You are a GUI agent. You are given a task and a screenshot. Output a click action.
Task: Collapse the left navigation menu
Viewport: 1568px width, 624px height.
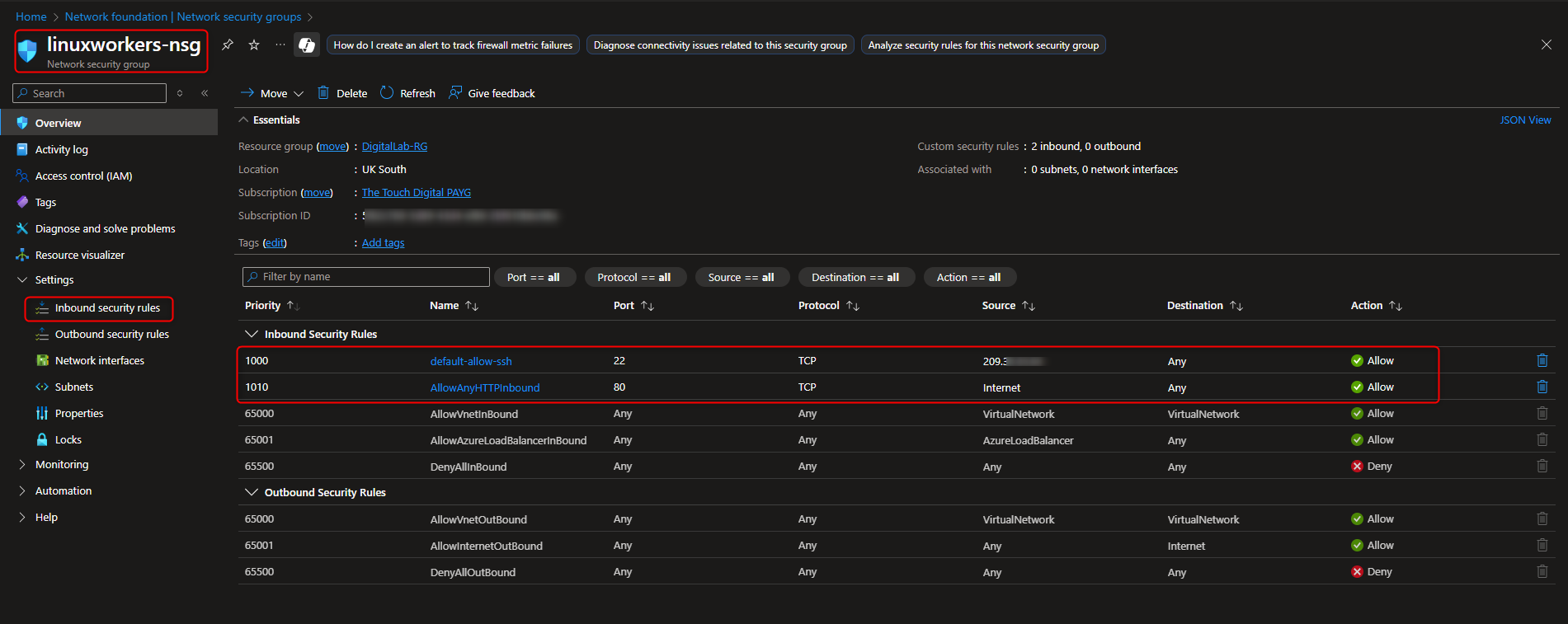coord(205,93)
